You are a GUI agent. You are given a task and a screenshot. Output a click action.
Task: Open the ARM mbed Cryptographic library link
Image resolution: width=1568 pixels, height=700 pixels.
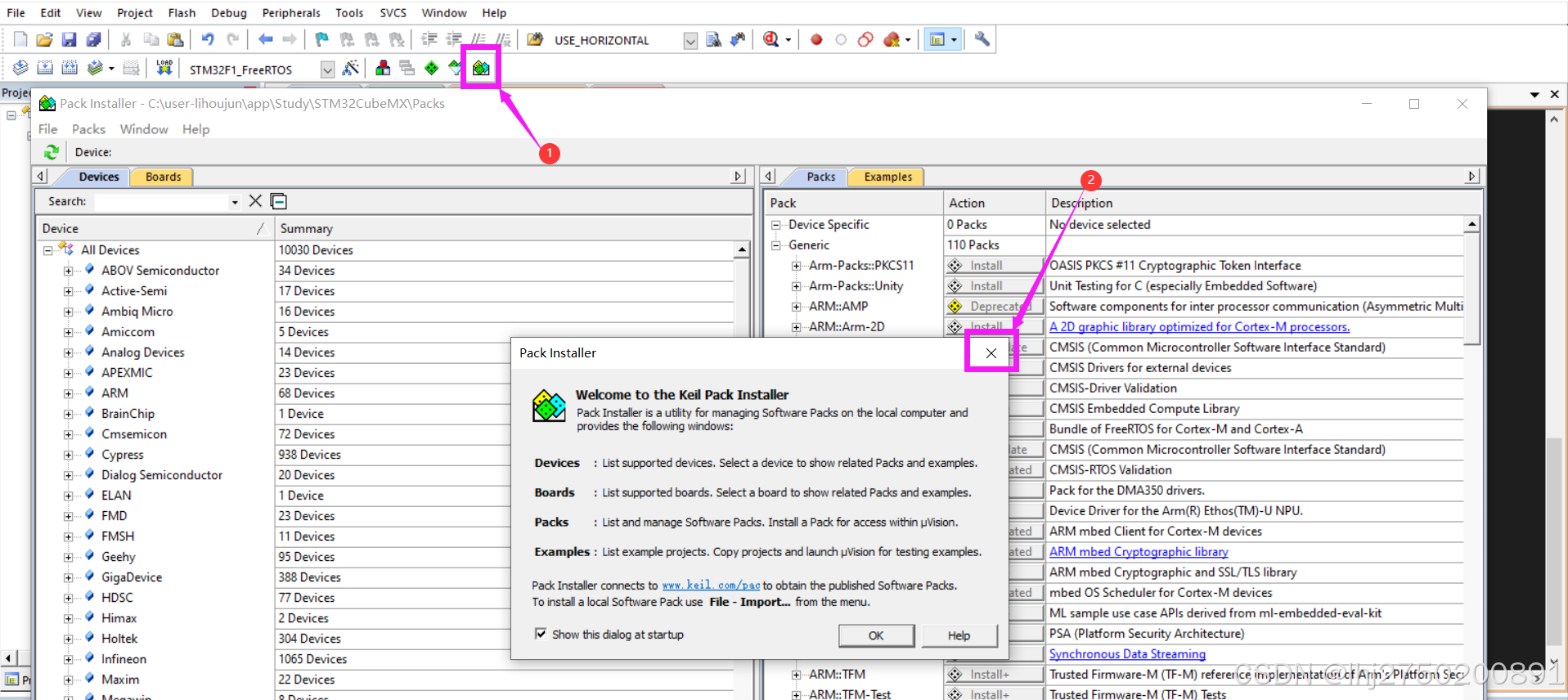pyautogui.click(x=1139, y=552)
